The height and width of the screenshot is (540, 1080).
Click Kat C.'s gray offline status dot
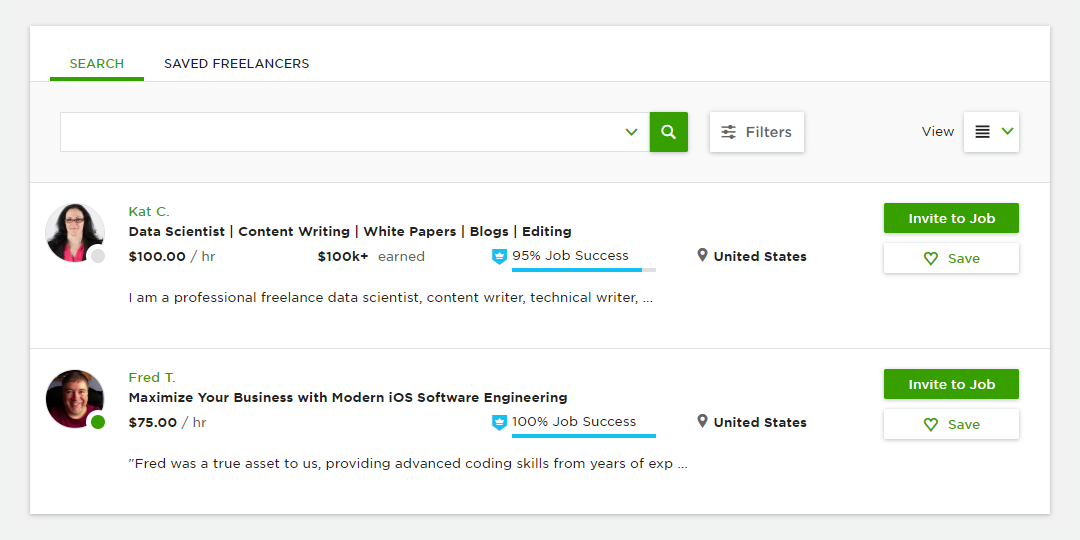click(97, 256)
